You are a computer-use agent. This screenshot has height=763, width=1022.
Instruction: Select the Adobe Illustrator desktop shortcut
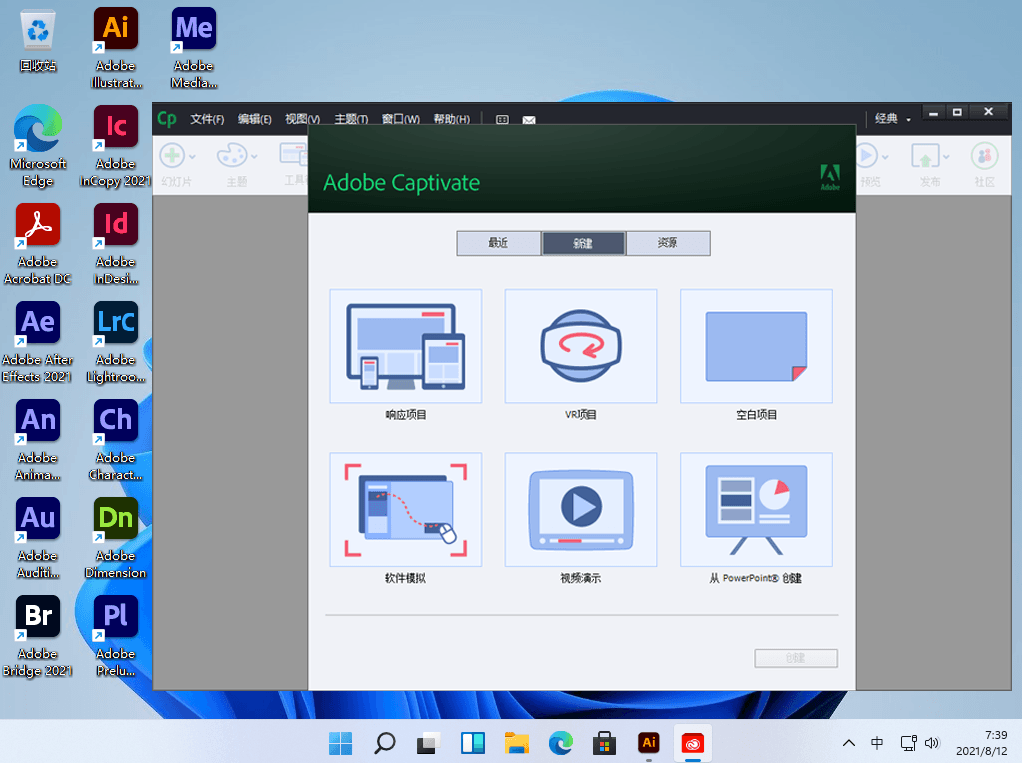(115, 48)
